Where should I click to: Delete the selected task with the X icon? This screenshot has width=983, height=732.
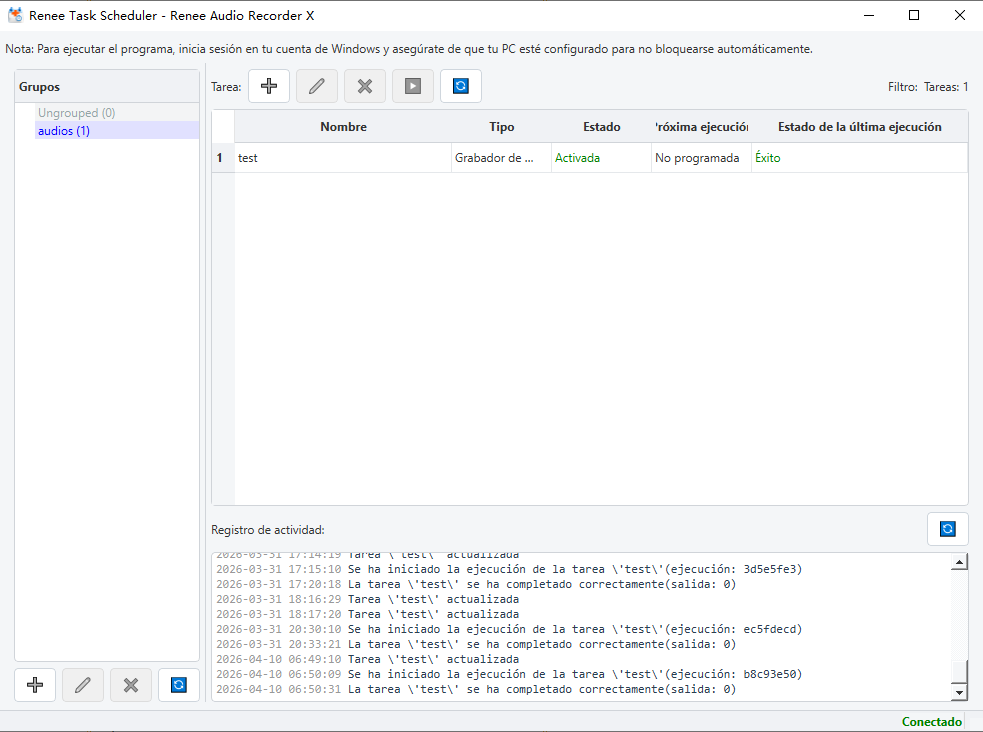[x=365, y=86]
